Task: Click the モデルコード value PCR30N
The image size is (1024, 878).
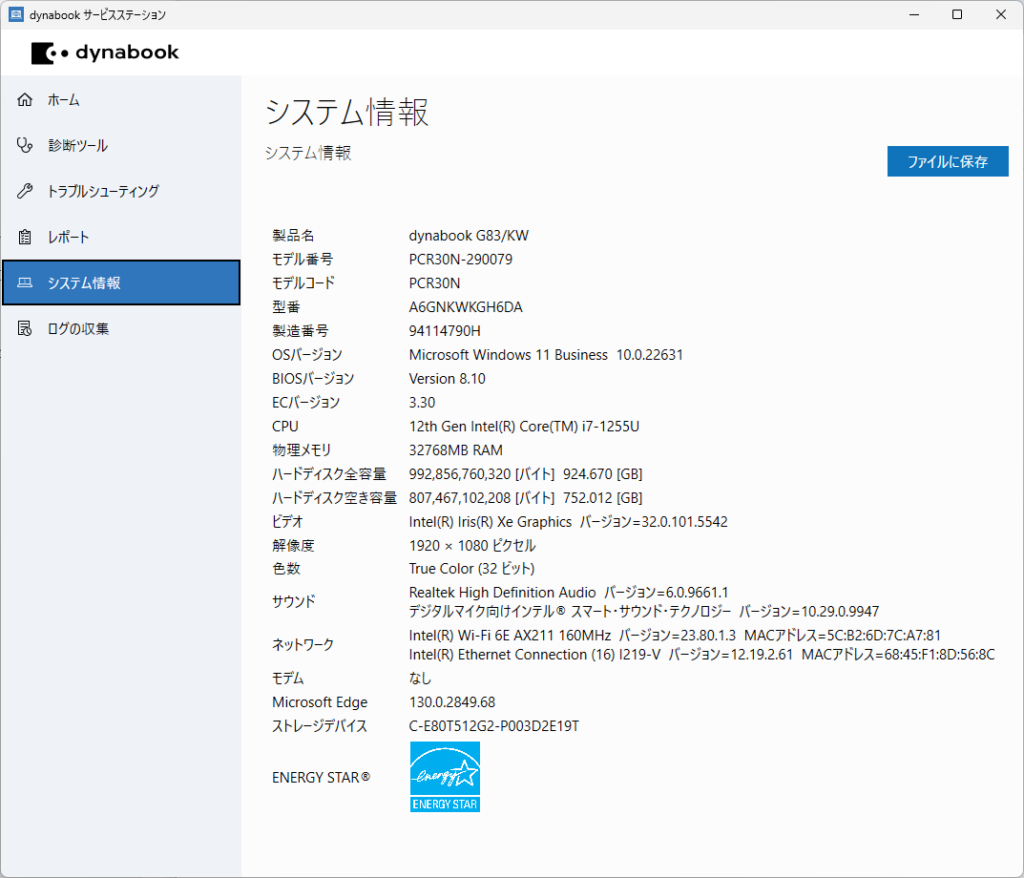Action: point(434,283)
